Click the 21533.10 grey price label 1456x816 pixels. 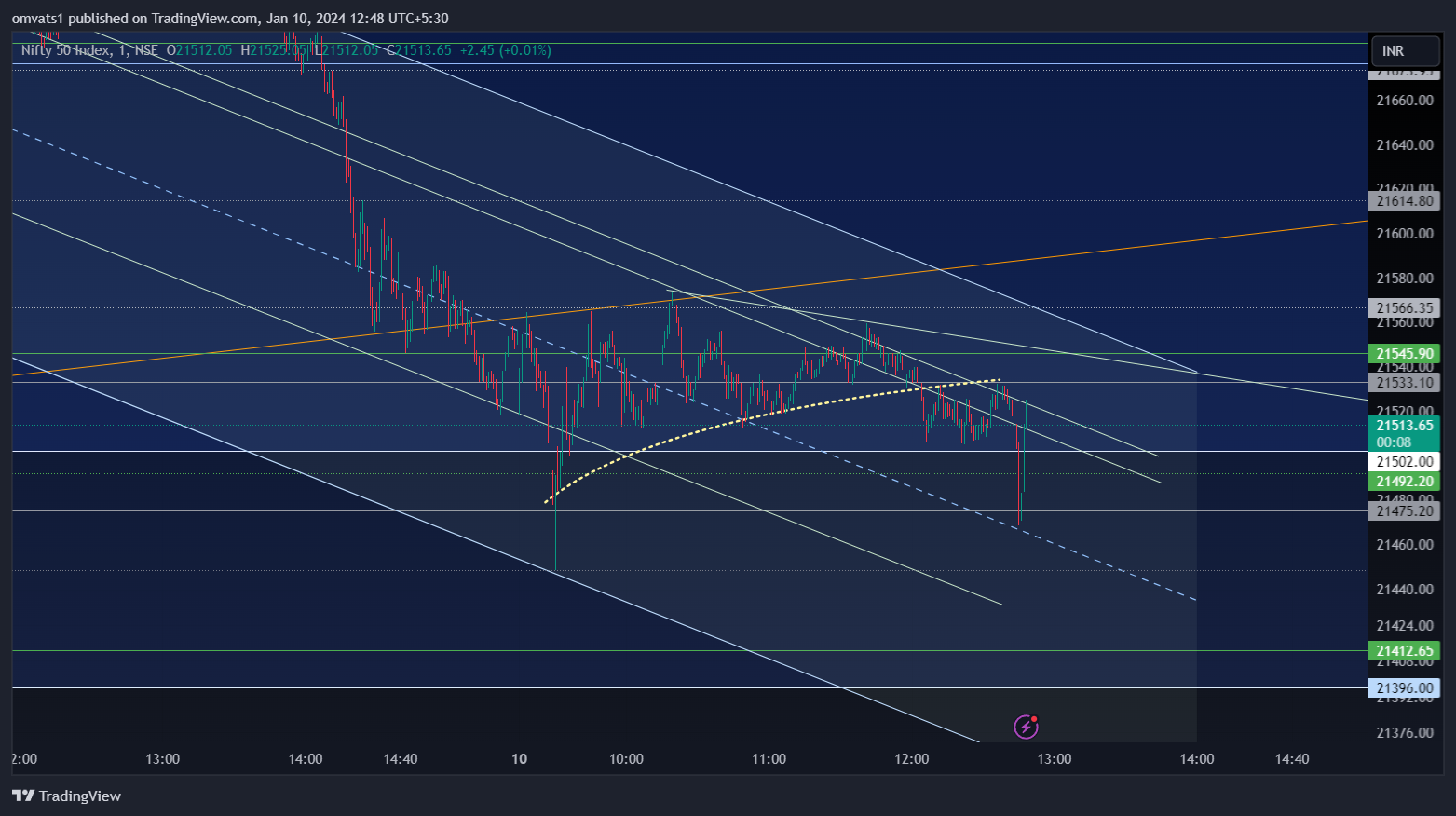tap(1404, 383)
